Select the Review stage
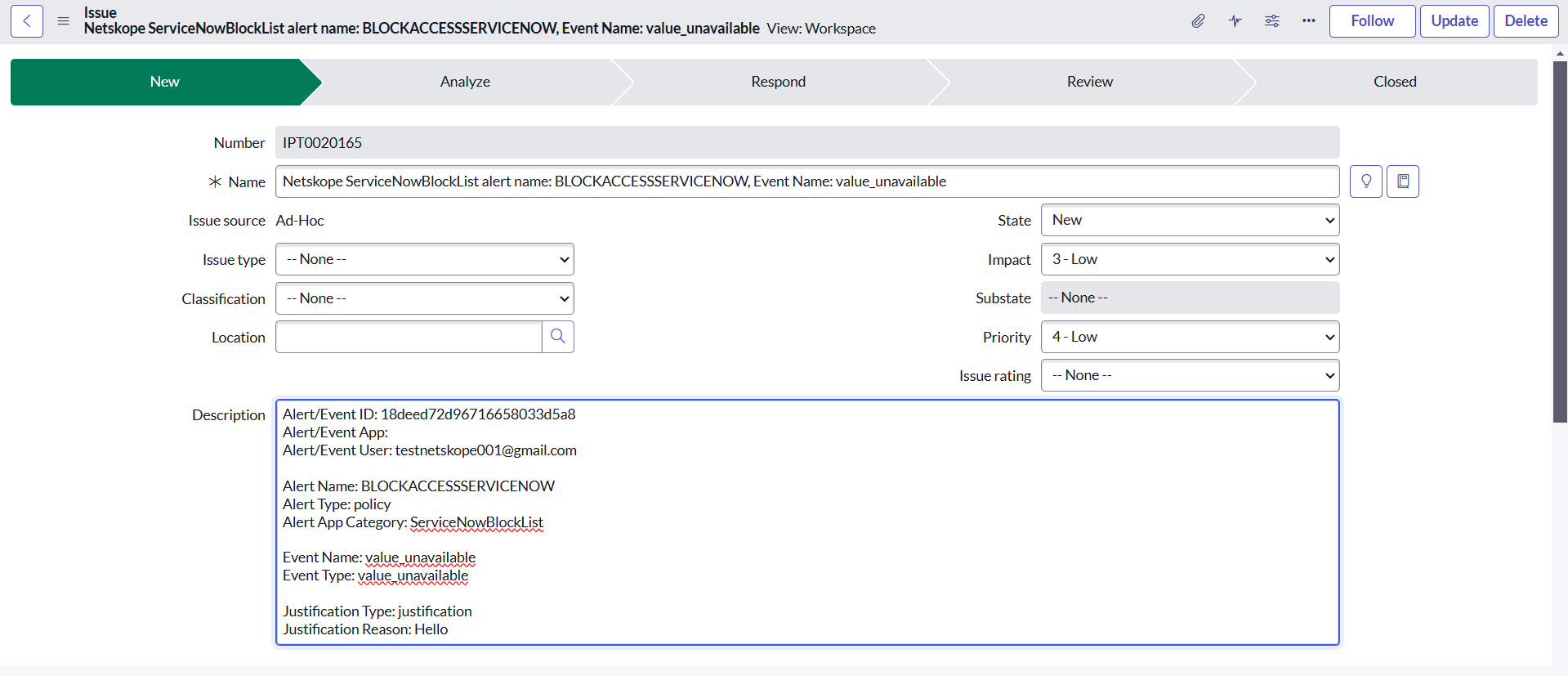The height and width of the screenshot is (676, 1568). pyautogui.click(x=1090, y=82)
